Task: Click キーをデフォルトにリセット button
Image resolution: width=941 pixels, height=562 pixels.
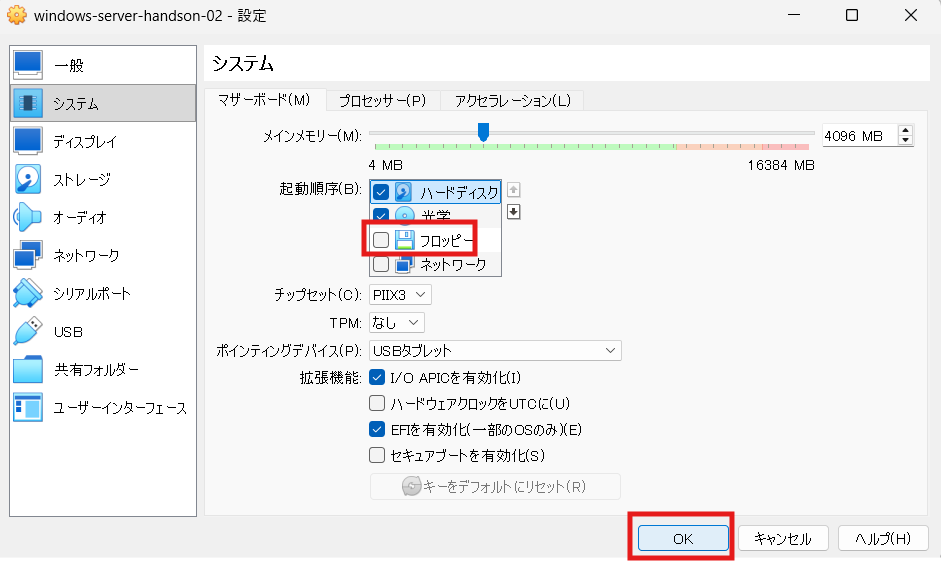Action: pos(495,486)
